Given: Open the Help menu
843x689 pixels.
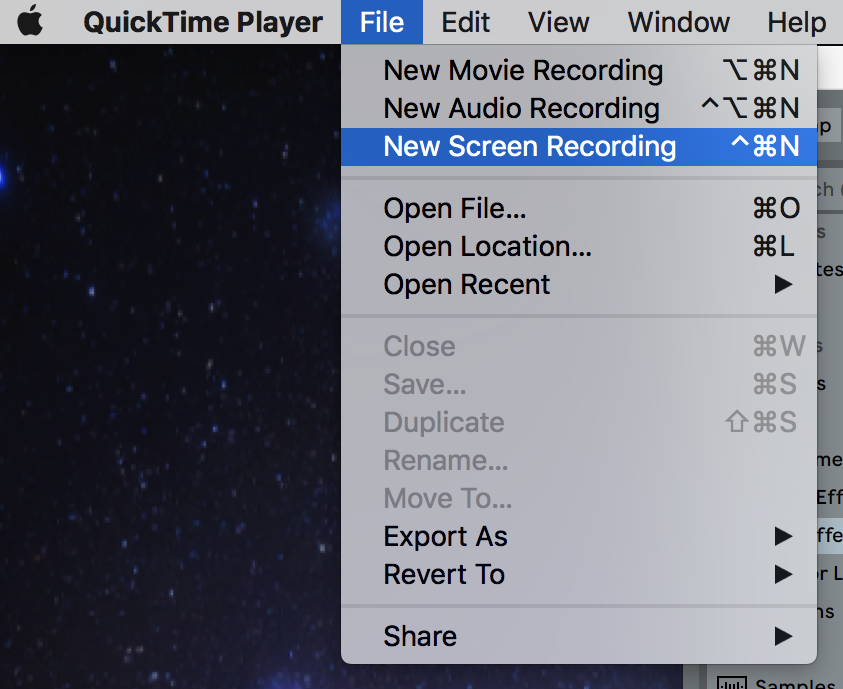Looking at the screenshot, I should click(796, 22).
